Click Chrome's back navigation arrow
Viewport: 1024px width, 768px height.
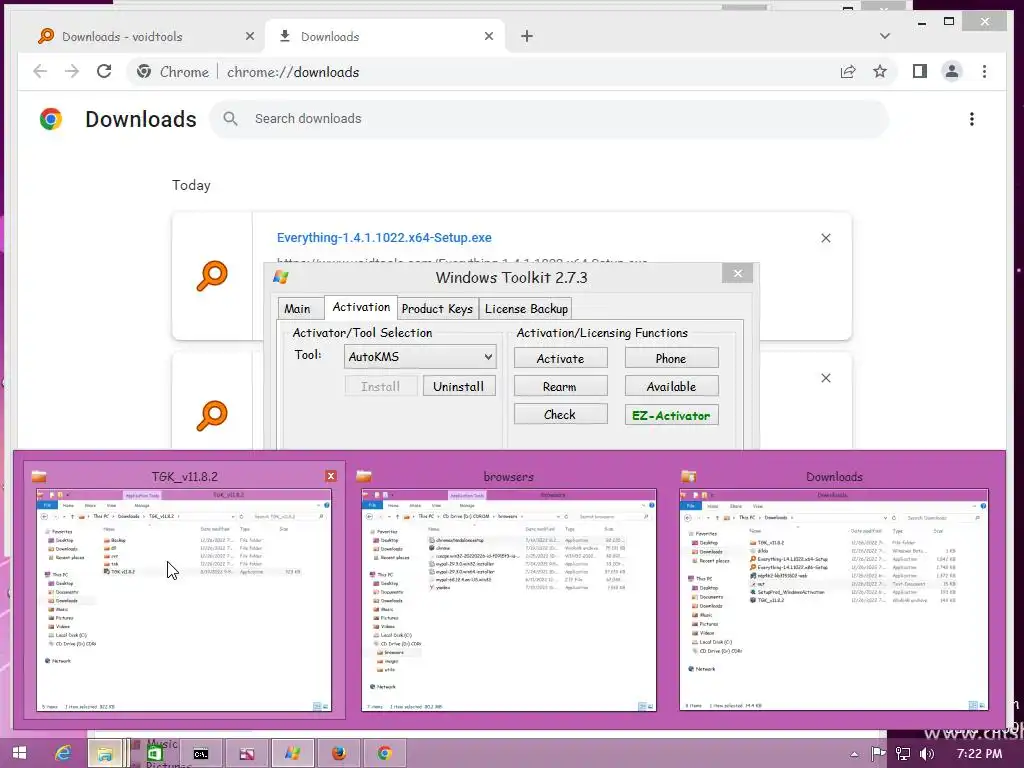[40, 71]
